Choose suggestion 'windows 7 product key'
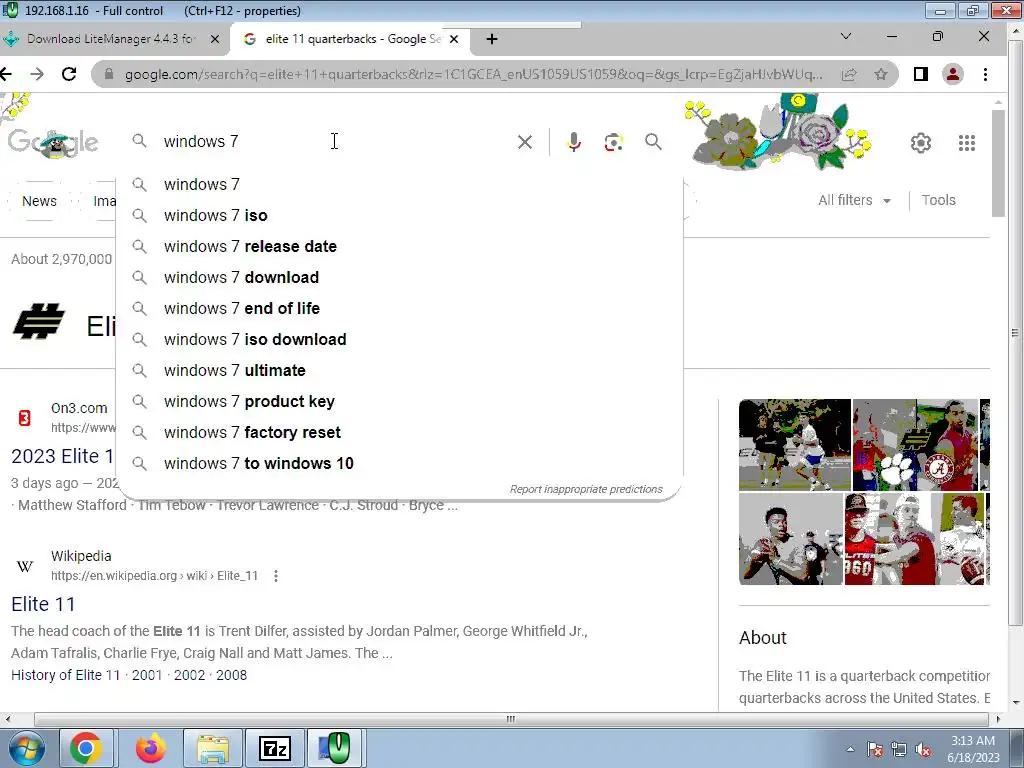1024x768 pixels. coord(400,402)
